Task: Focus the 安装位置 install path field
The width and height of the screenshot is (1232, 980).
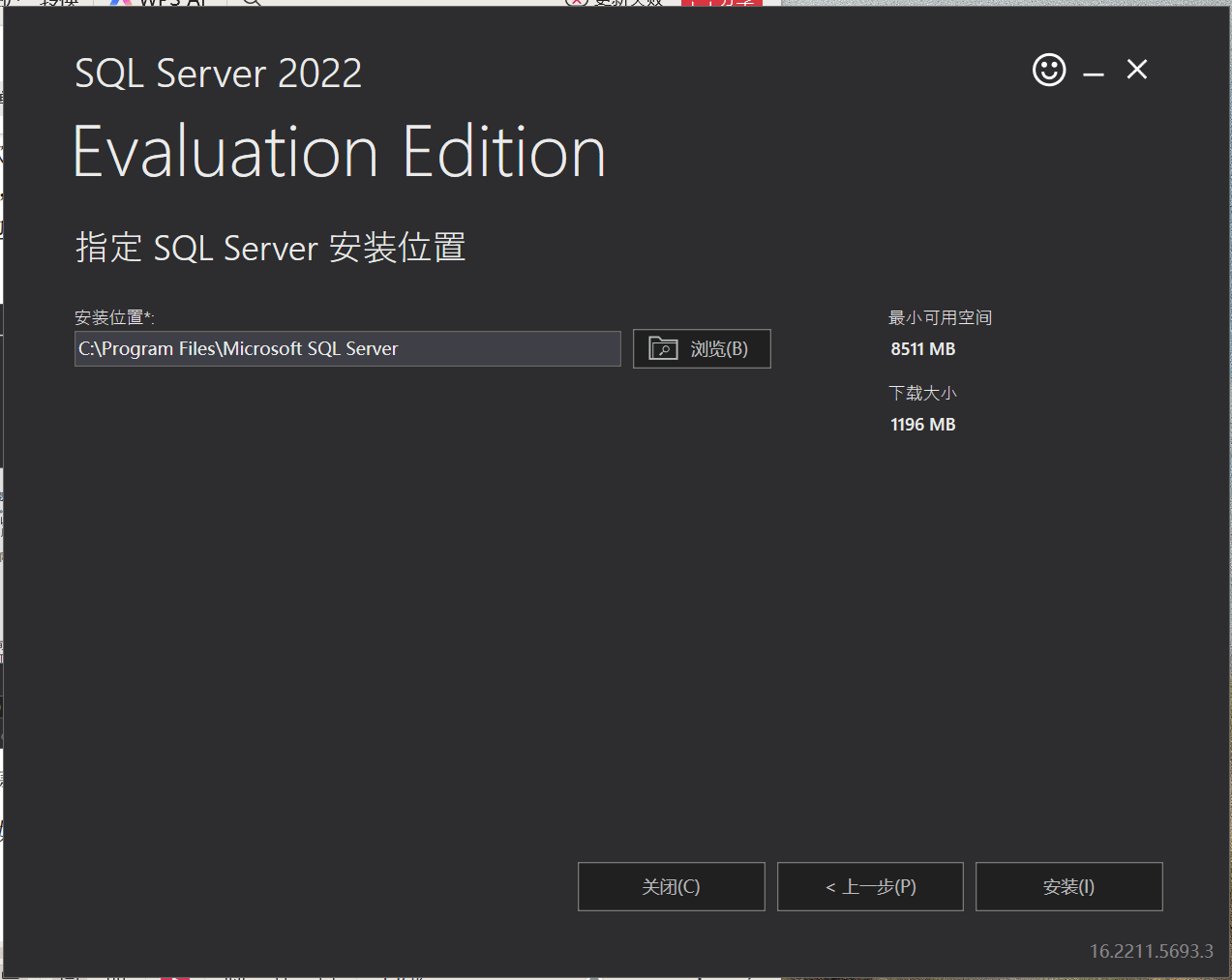Action: [x=347, y=349]
